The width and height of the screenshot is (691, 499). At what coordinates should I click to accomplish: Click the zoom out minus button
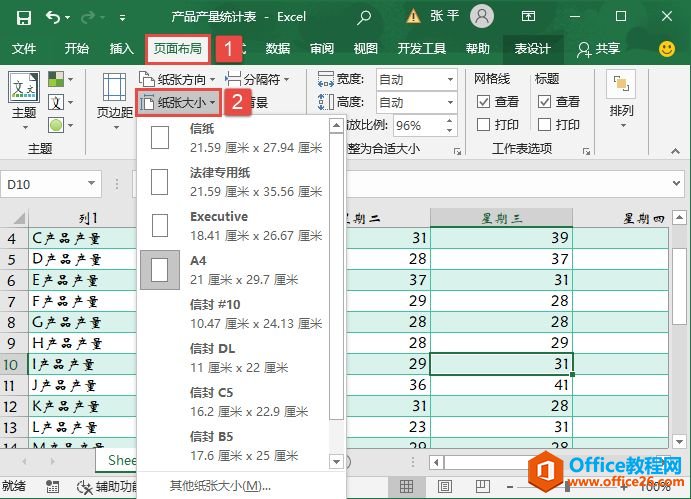[x=510, y=487]
